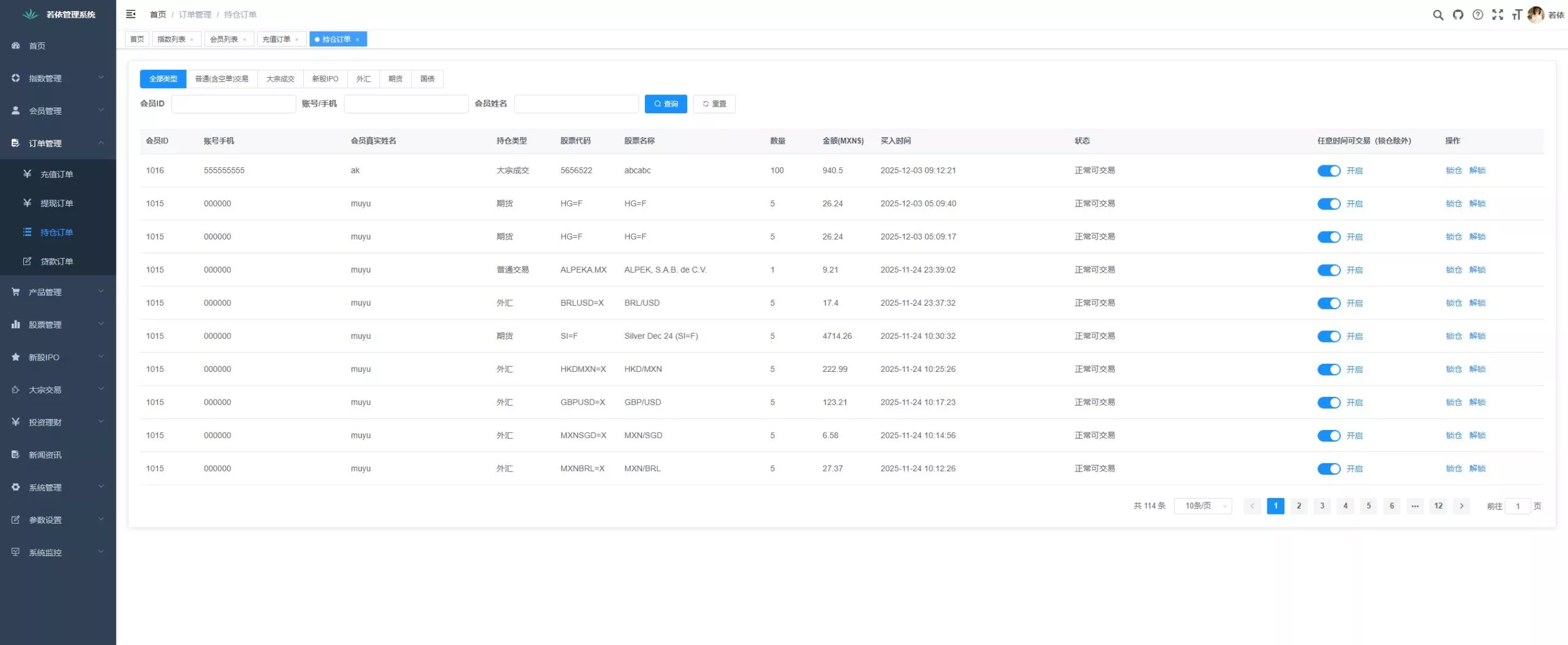Screen dimensions: 1568x645
Task: Click the search magnifier icon in header
Action: 1438,15
